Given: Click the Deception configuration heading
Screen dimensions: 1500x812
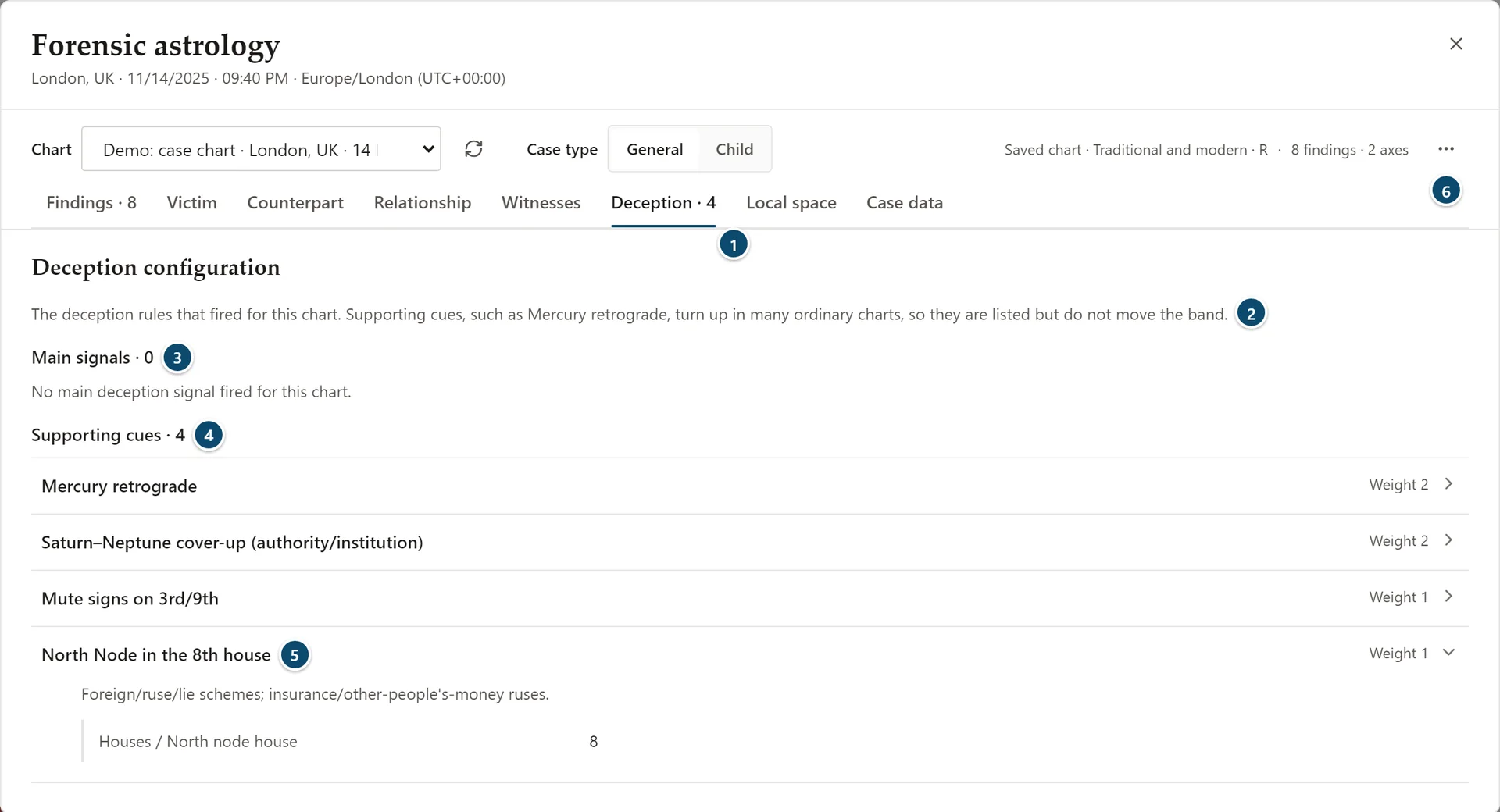Looking at the screenshot, I should [155, 268].
